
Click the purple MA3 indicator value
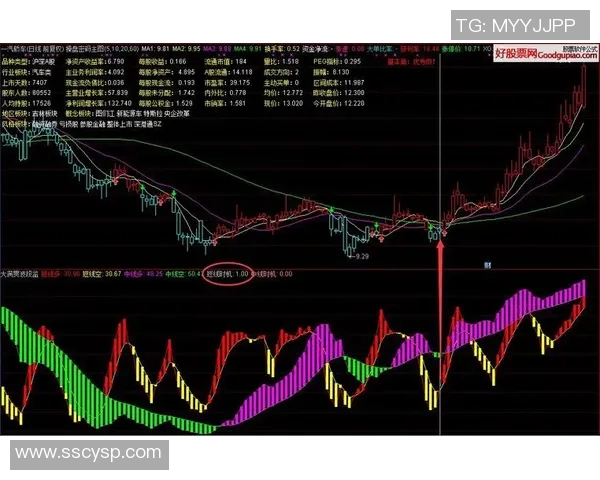[217, 49]
